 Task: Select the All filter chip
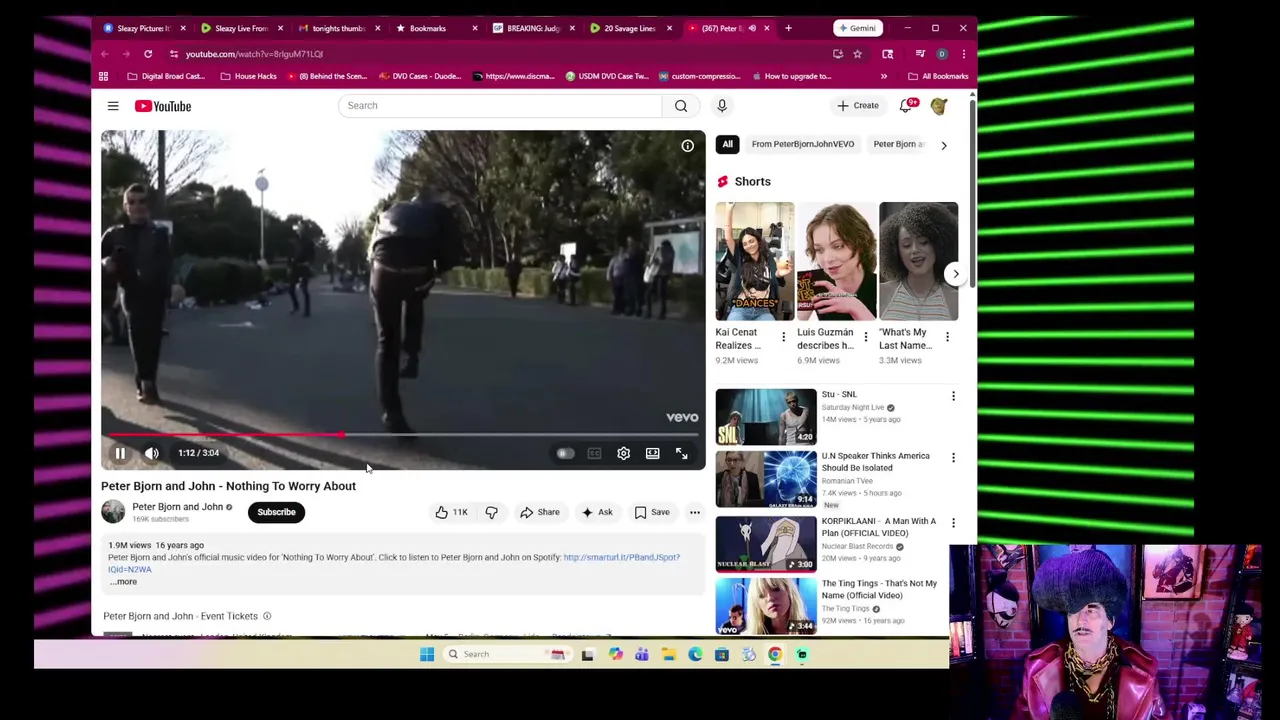(x=728, y=144)
